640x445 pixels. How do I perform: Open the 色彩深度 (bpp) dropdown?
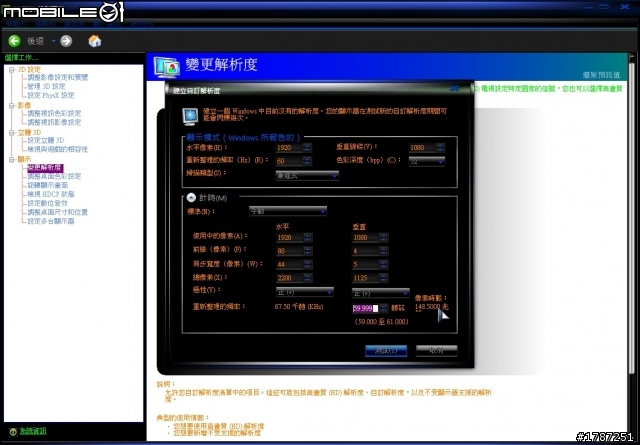[427, 161]
